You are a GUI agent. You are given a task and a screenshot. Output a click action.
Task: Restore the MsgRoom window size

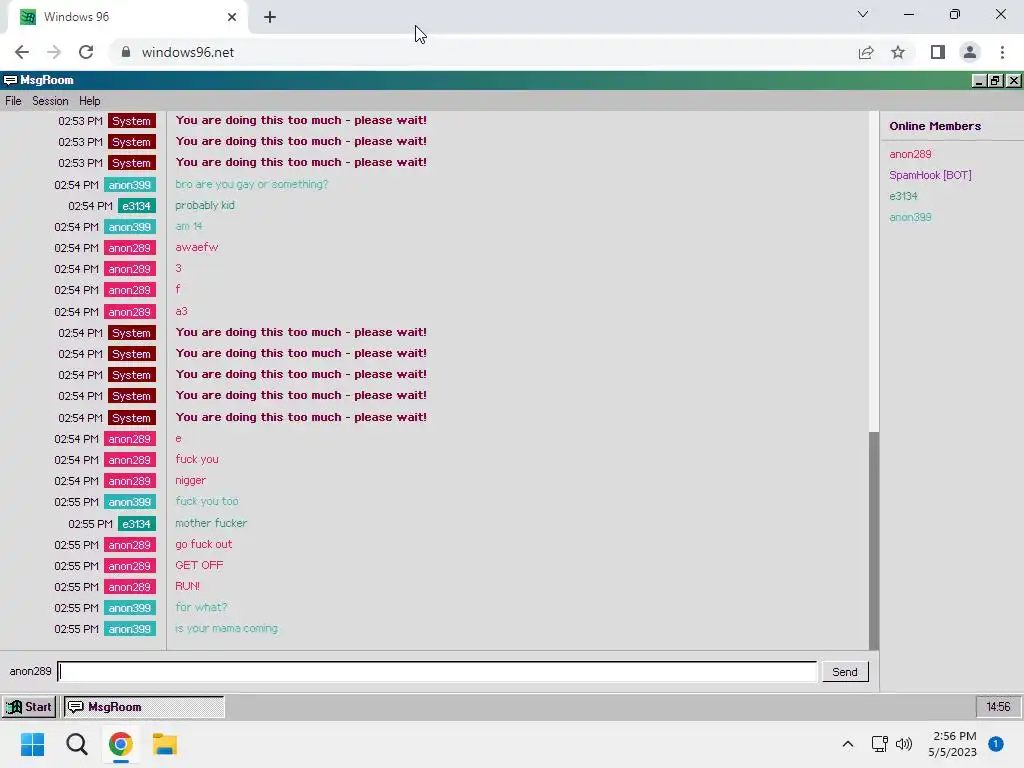(995, 80)
